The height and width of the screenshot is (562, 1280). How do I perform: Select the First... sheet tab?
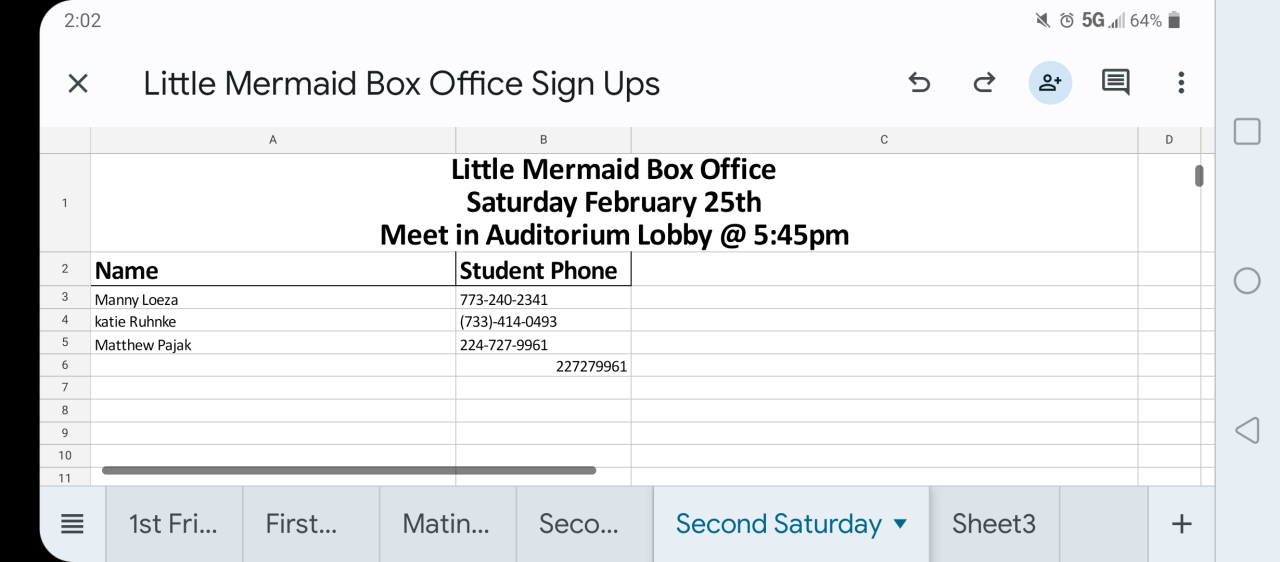pyautogui.click(x=301, y=524)
